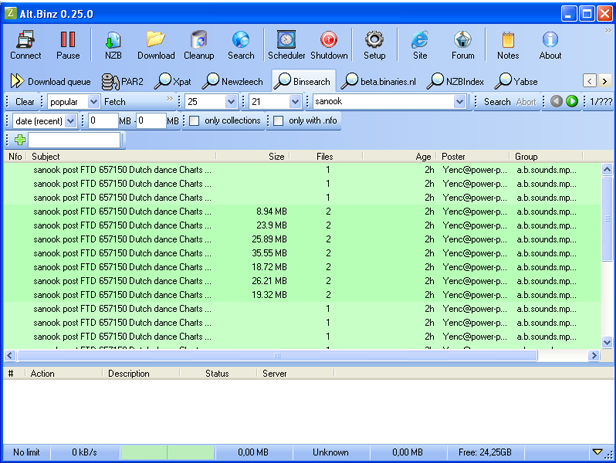Click the Fetch button
616x463 pixels.
coord(115,102)
